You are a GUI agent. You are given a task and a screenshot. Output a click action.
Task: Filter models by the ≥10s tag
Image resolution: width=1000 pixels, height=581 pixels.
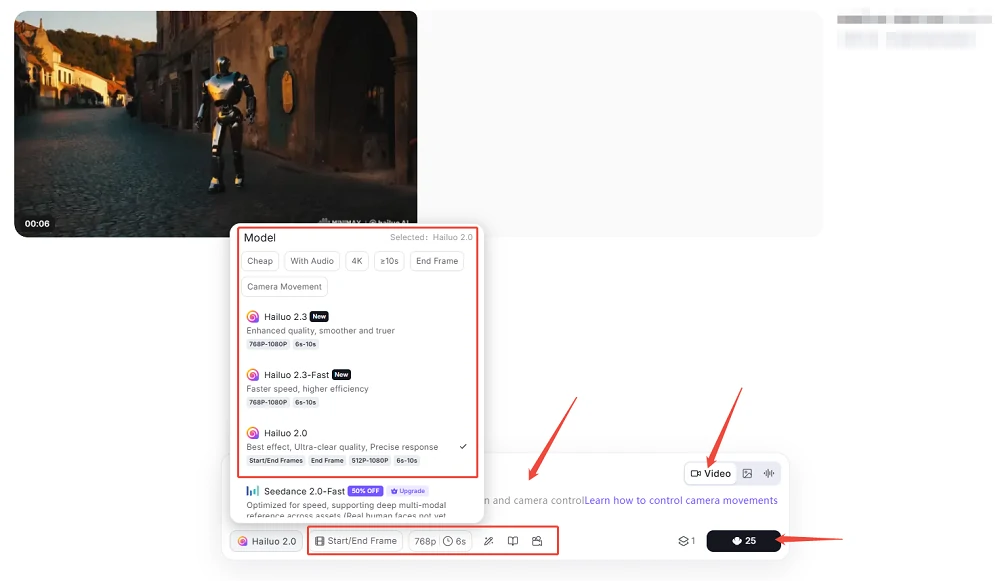(x=389, y=261)
